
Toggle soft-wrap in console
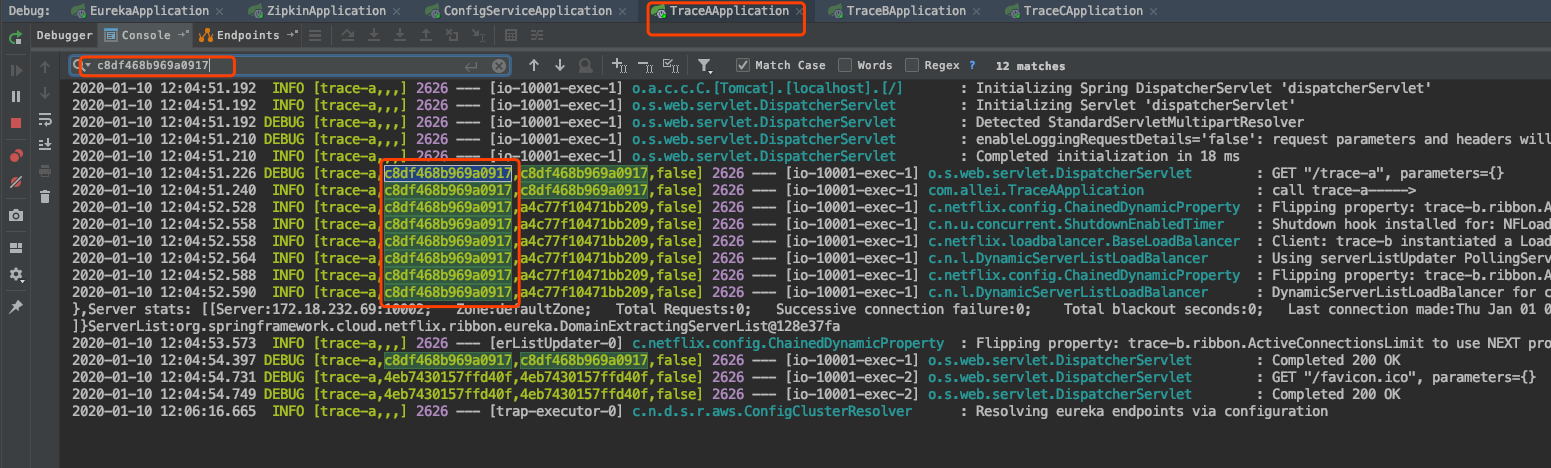[x=45, y=119]
